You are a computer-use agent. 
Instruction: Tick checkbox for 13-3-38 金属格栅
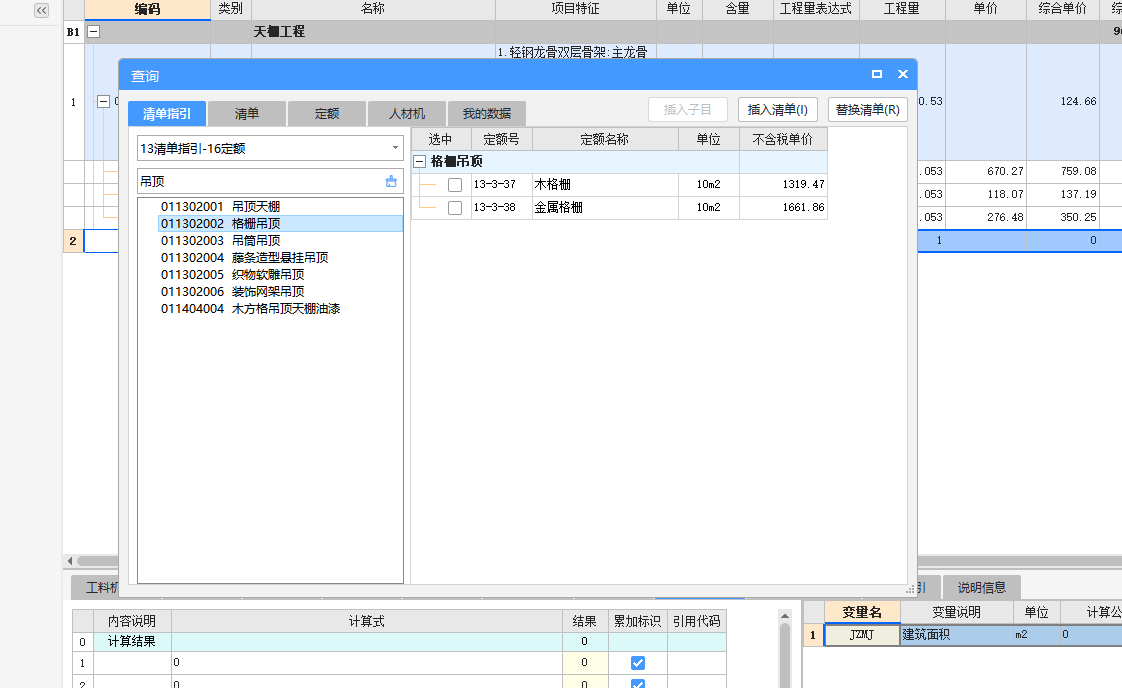(x=454, y=208)
